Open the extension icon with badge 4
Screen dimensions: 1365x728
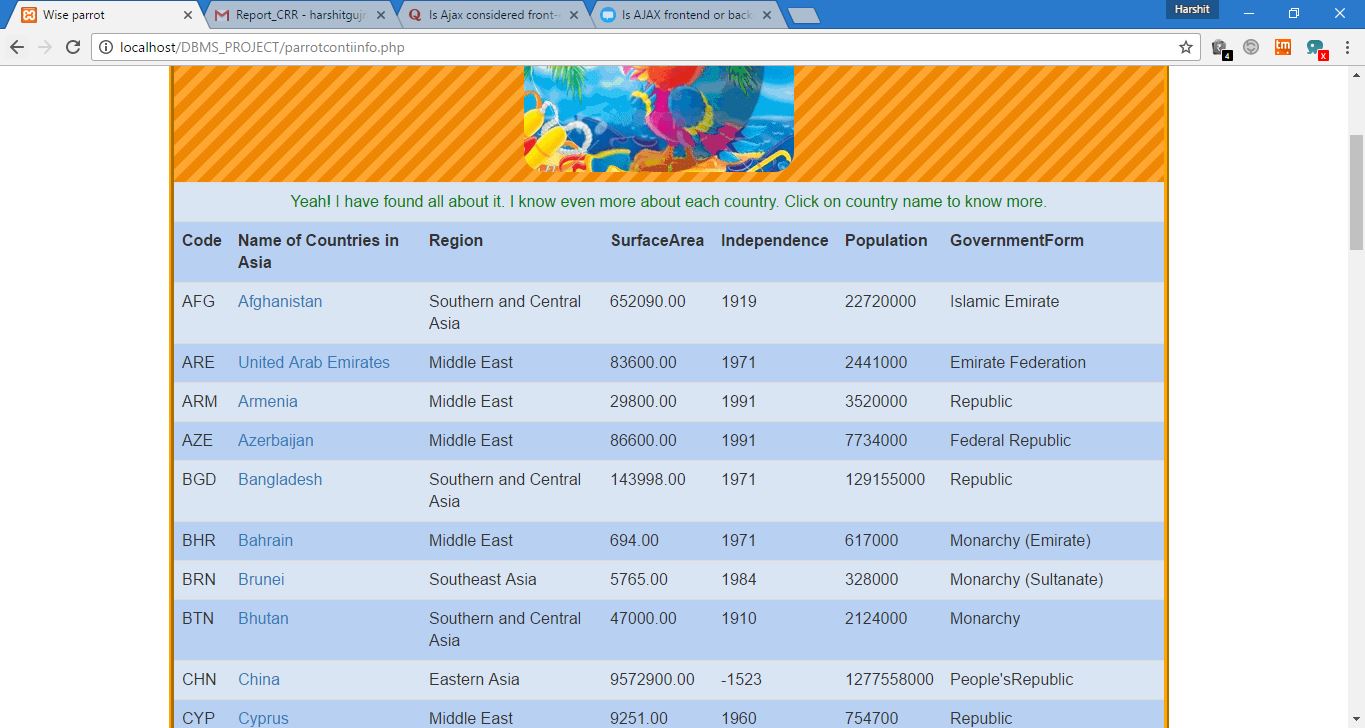coord(1220,48)
